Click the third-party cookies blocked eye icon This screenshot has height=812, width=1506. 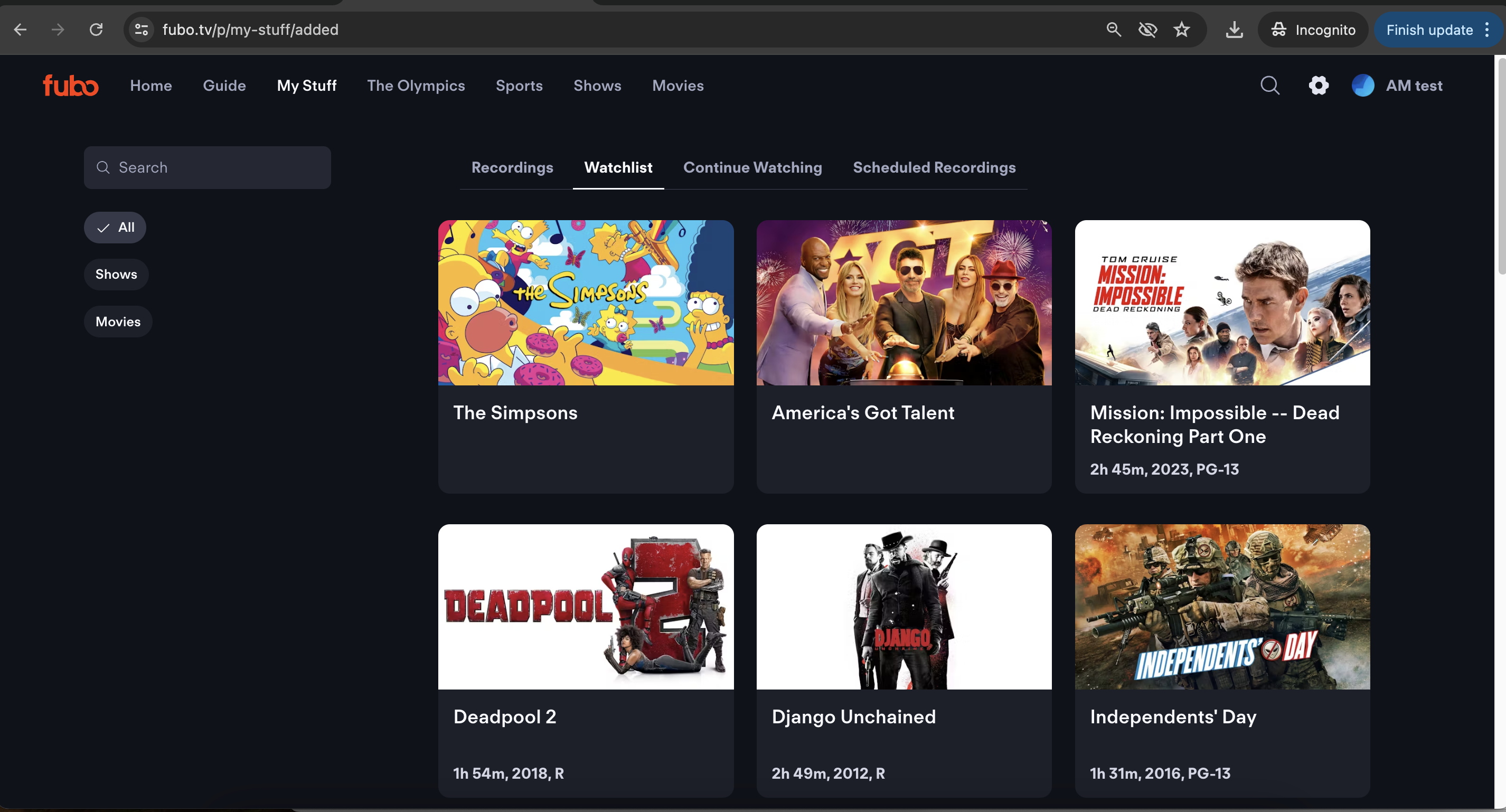tap(1147, 29)
